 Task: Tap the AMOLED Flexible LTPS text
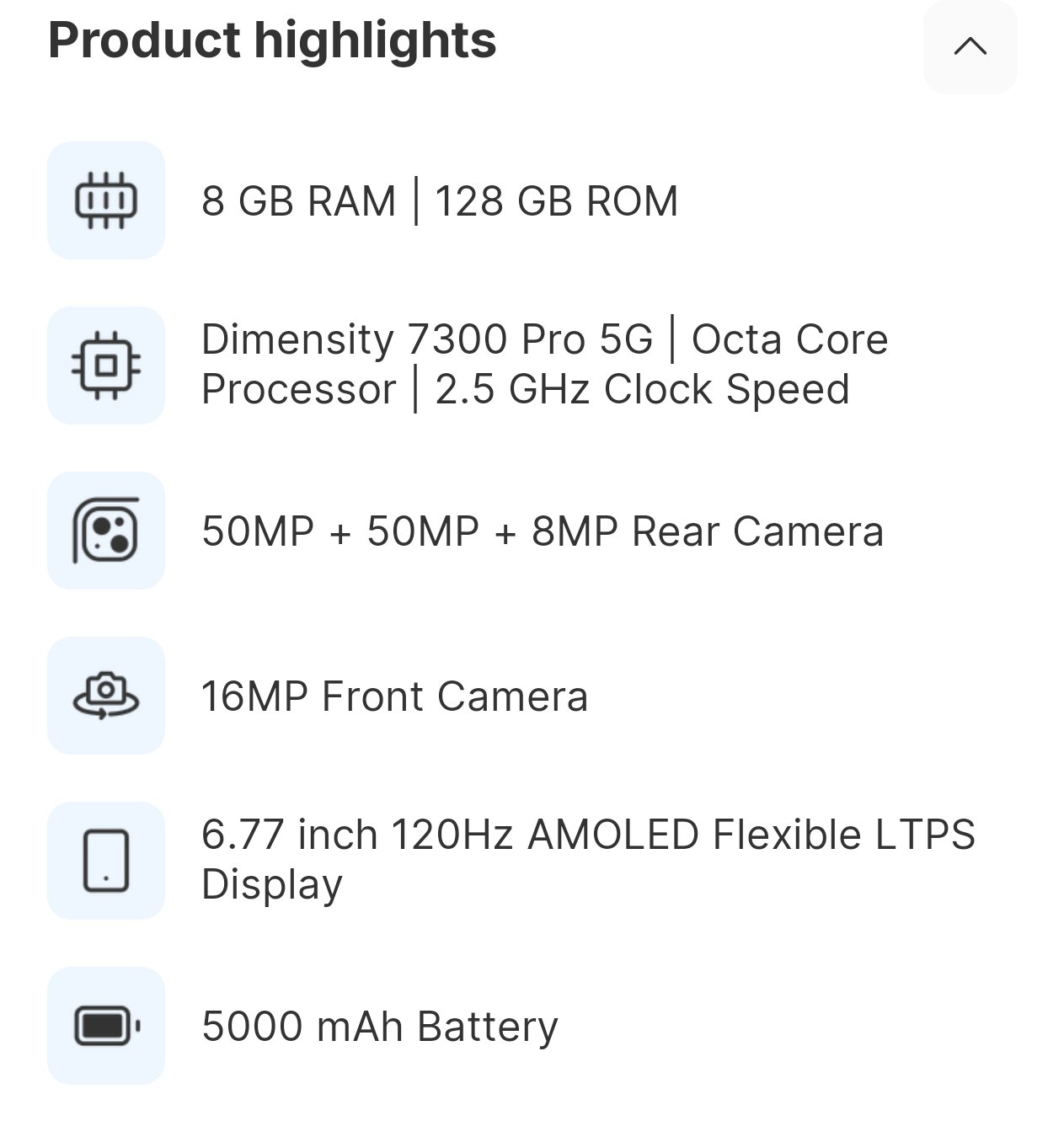[751, 835]
